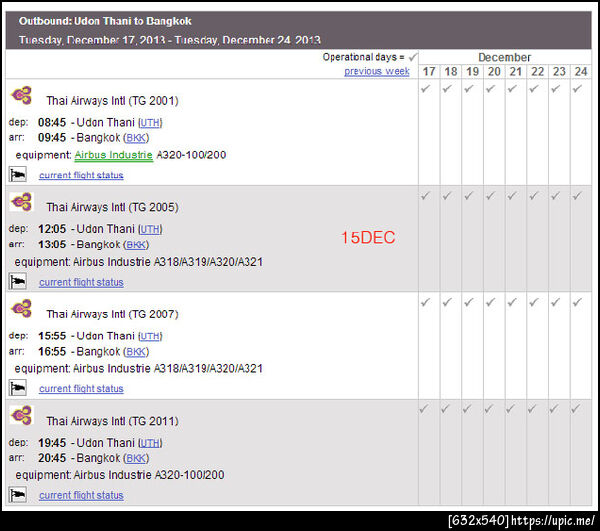Follow the BKK airport link in the 09:45 arrival
The image size is (600, 531).
click(x=136, y=138)
